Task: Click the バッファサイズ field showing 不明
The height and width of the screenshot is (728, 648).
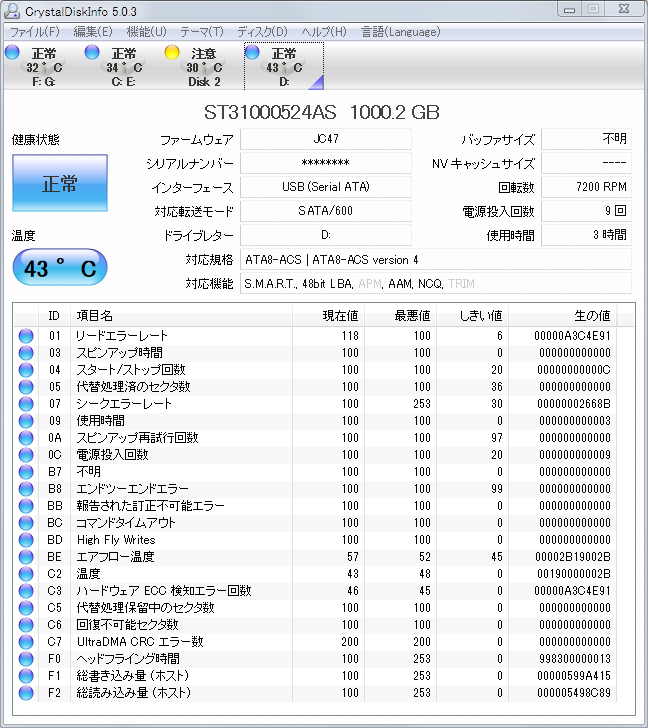Action: 586,139
